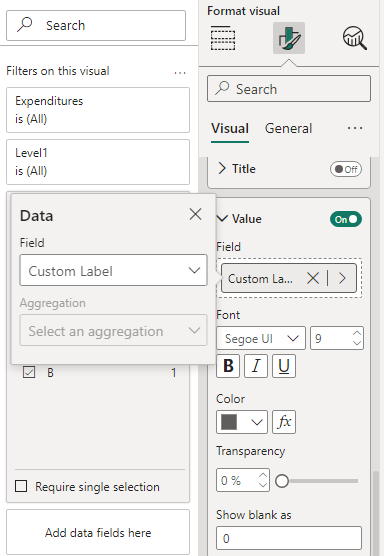Switch to the Visual tab

coord(230,128)
